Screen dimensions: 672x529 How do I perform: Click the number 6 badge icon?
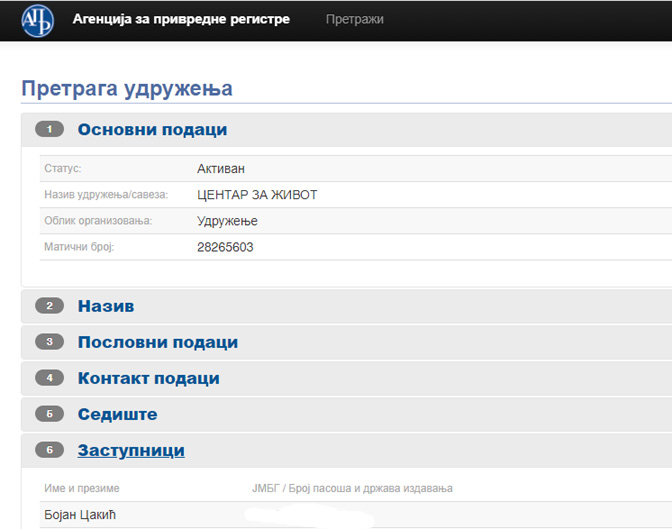[49, 450]
